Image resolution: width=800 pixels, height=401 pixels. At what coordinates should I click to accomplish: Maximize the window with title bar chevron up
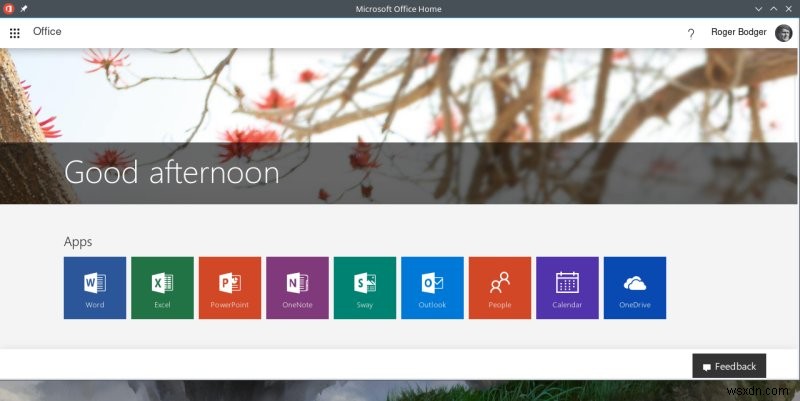pyautogui.click(x=774, y=9)
